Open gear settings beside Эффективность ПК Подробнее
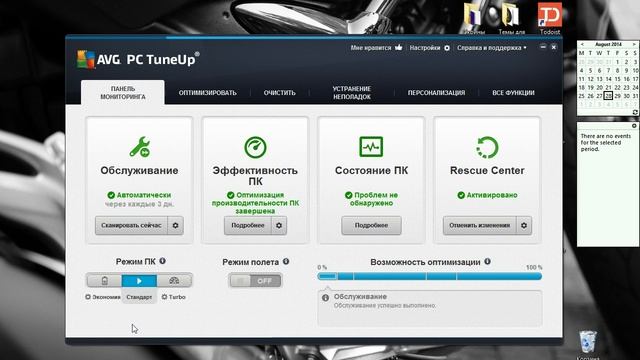The width and height of the screenshot is (640, 360). pos(279,225)
